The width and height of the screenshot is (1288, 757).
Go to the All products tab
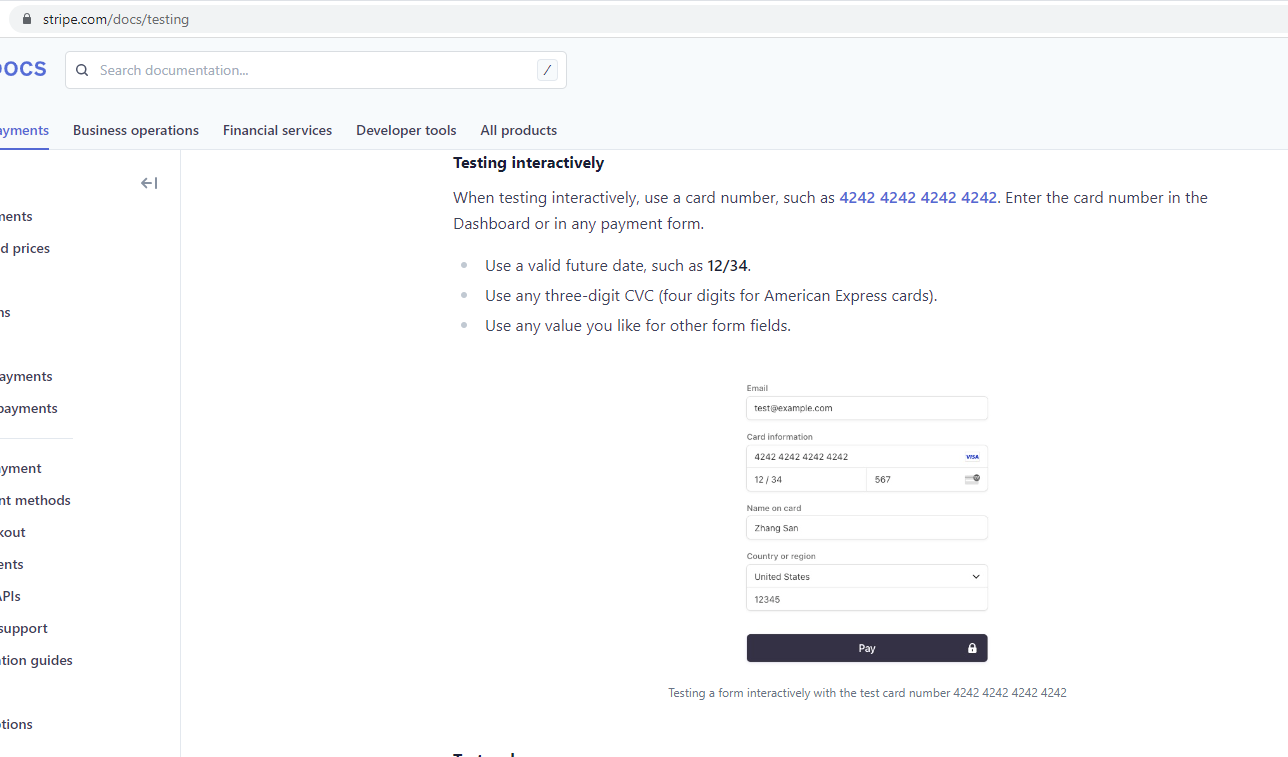pos(518,130)
